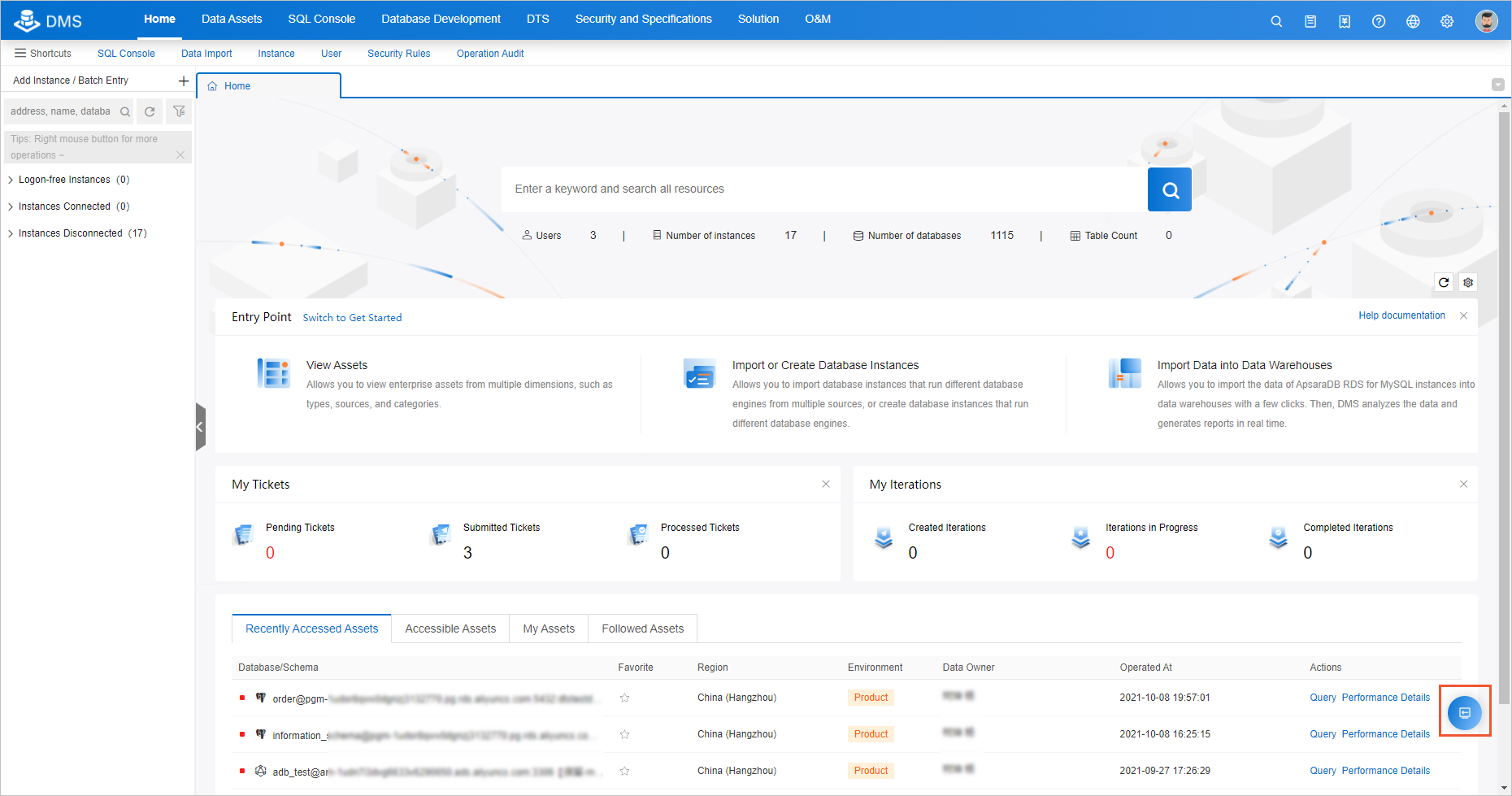Switch to the My Assets tab

click(549, 629)
